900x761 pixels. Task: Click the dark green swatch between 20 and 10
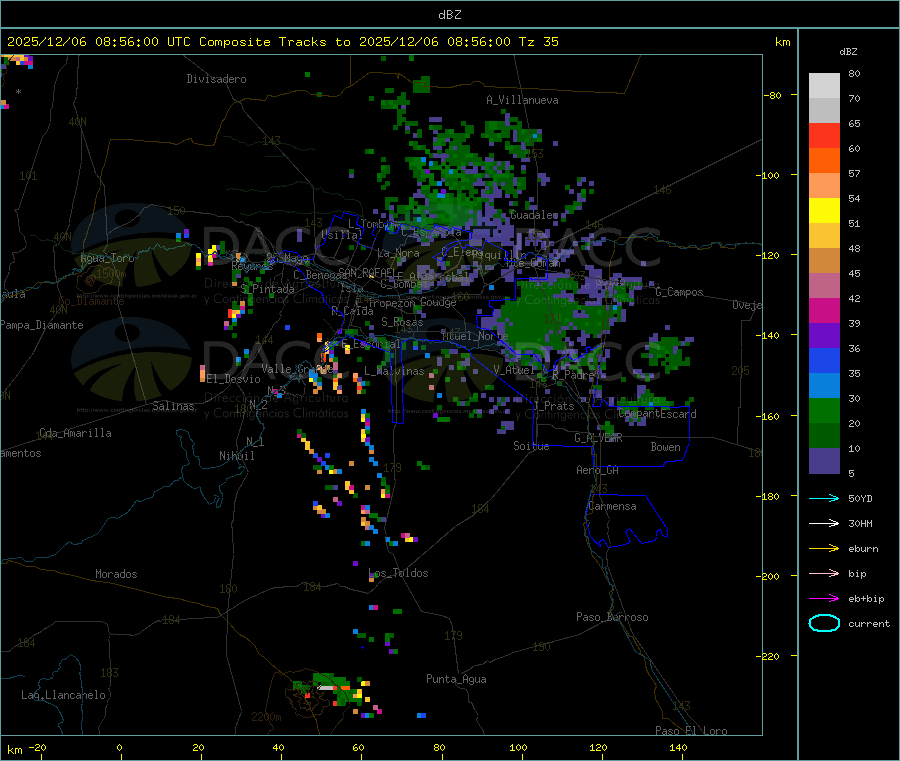pyautogui.click(x=824, y=436)
